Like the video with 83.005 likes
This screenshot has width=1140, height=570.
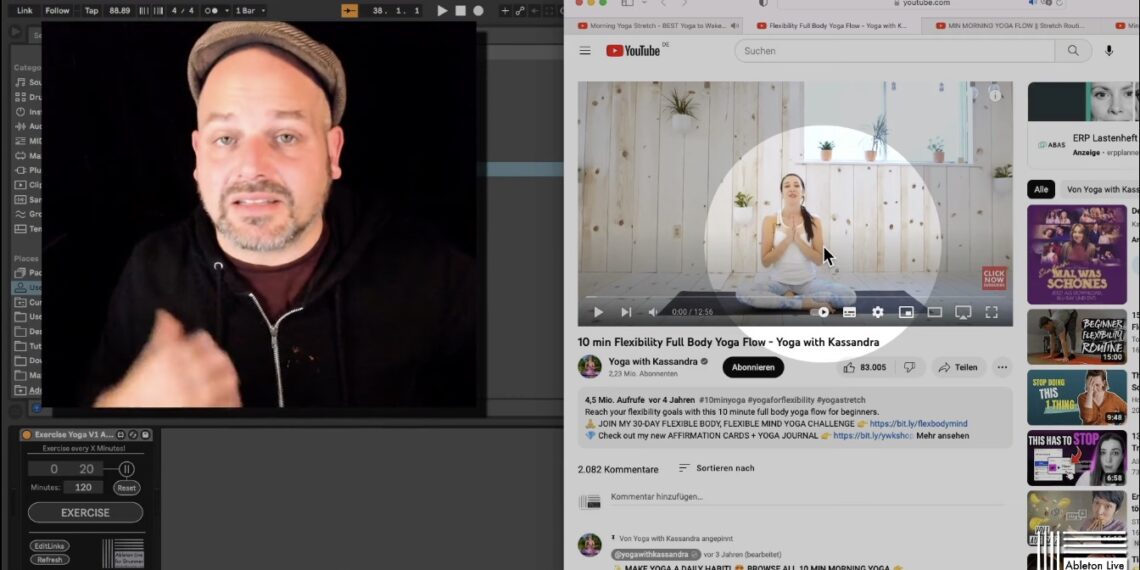[864, 367]
